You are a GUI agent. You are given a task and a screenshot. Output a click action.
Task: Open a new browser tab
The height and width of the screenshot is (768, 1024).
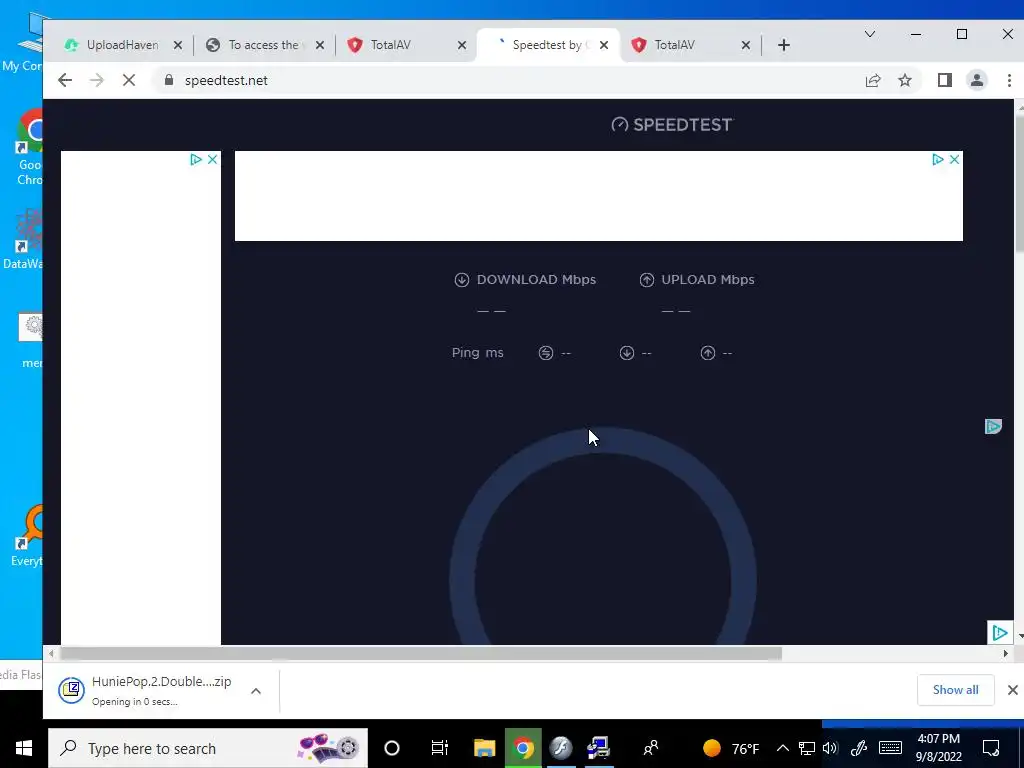[x=784, y=45]
